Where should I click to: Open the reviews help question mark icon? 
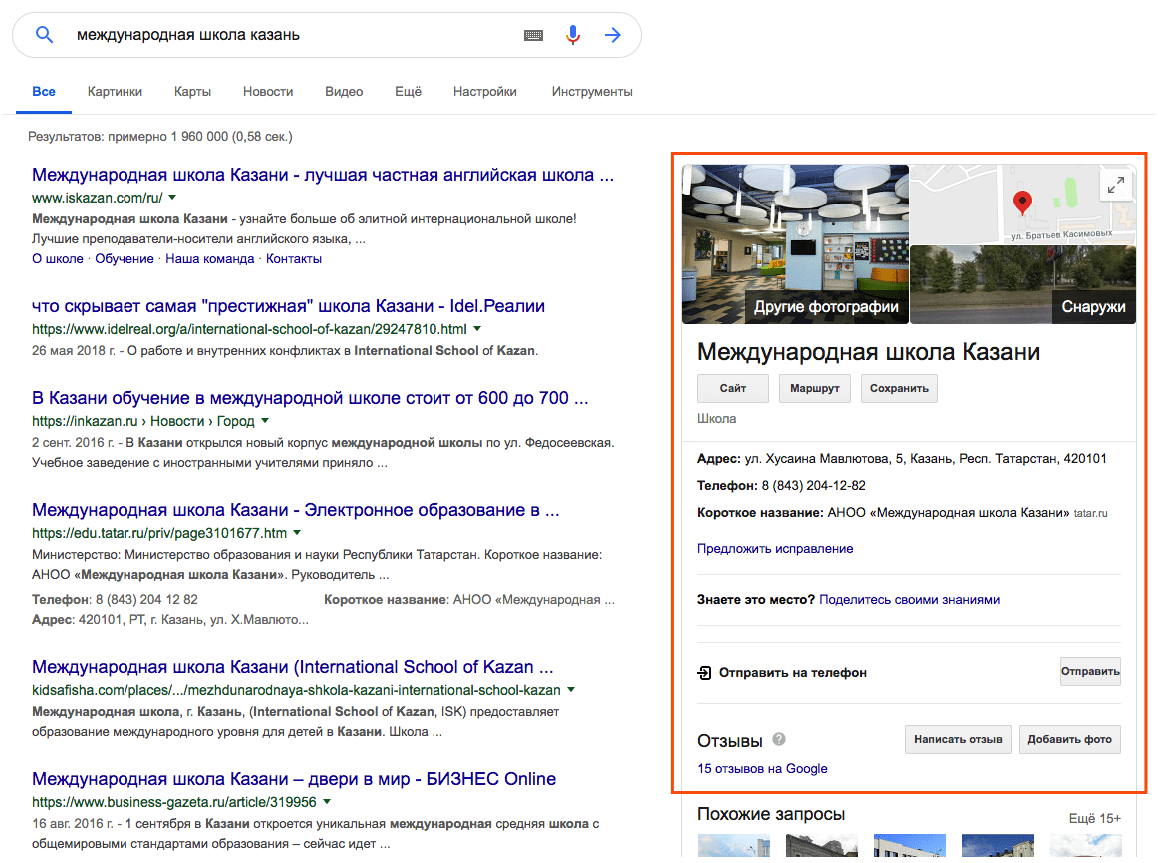tap(779, 739)
